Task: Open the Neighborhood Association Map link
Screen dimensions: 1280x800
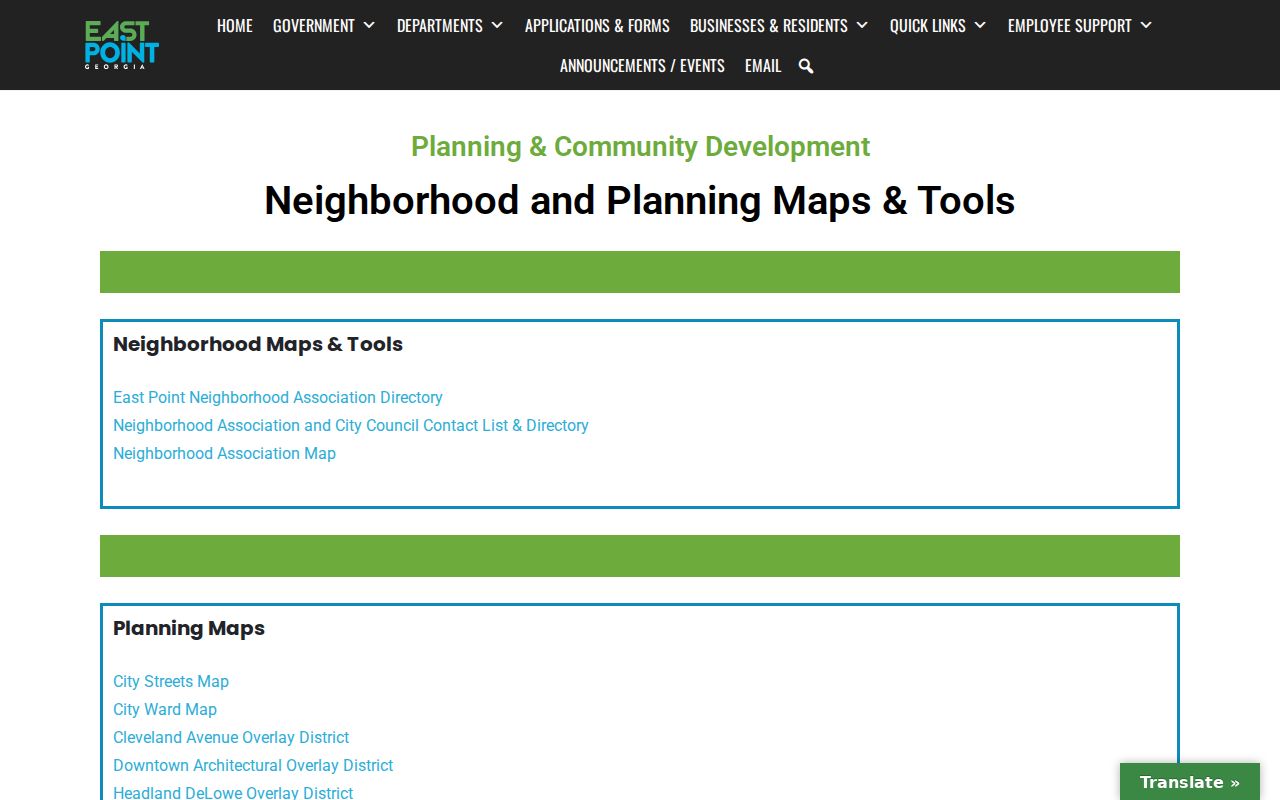Action: coord(224,453)
